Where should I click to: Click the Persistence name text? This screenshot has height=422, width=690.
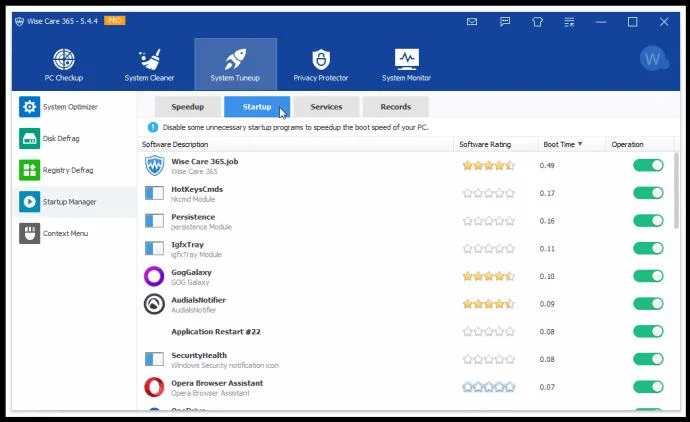point(193,217)
